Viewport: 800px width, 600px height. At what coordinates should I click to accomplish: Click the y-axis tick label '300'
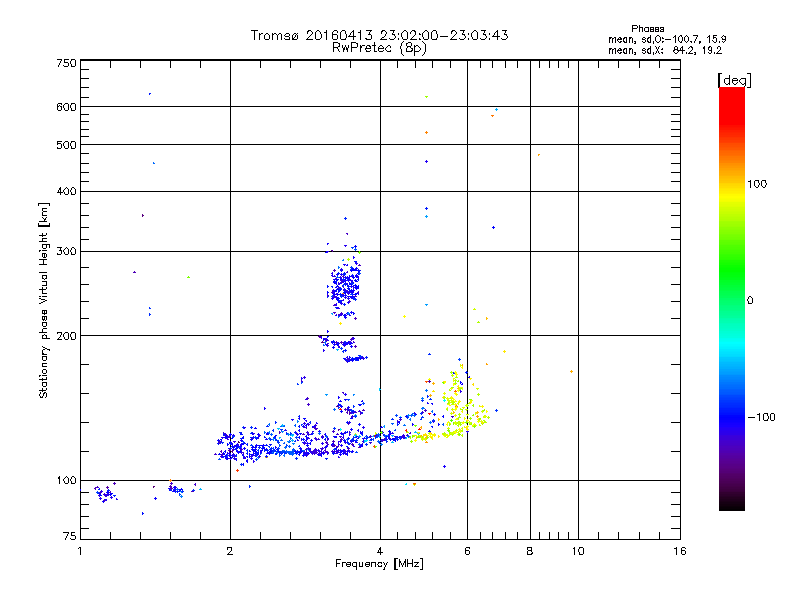pyautogui.click(x=66, y=251)
